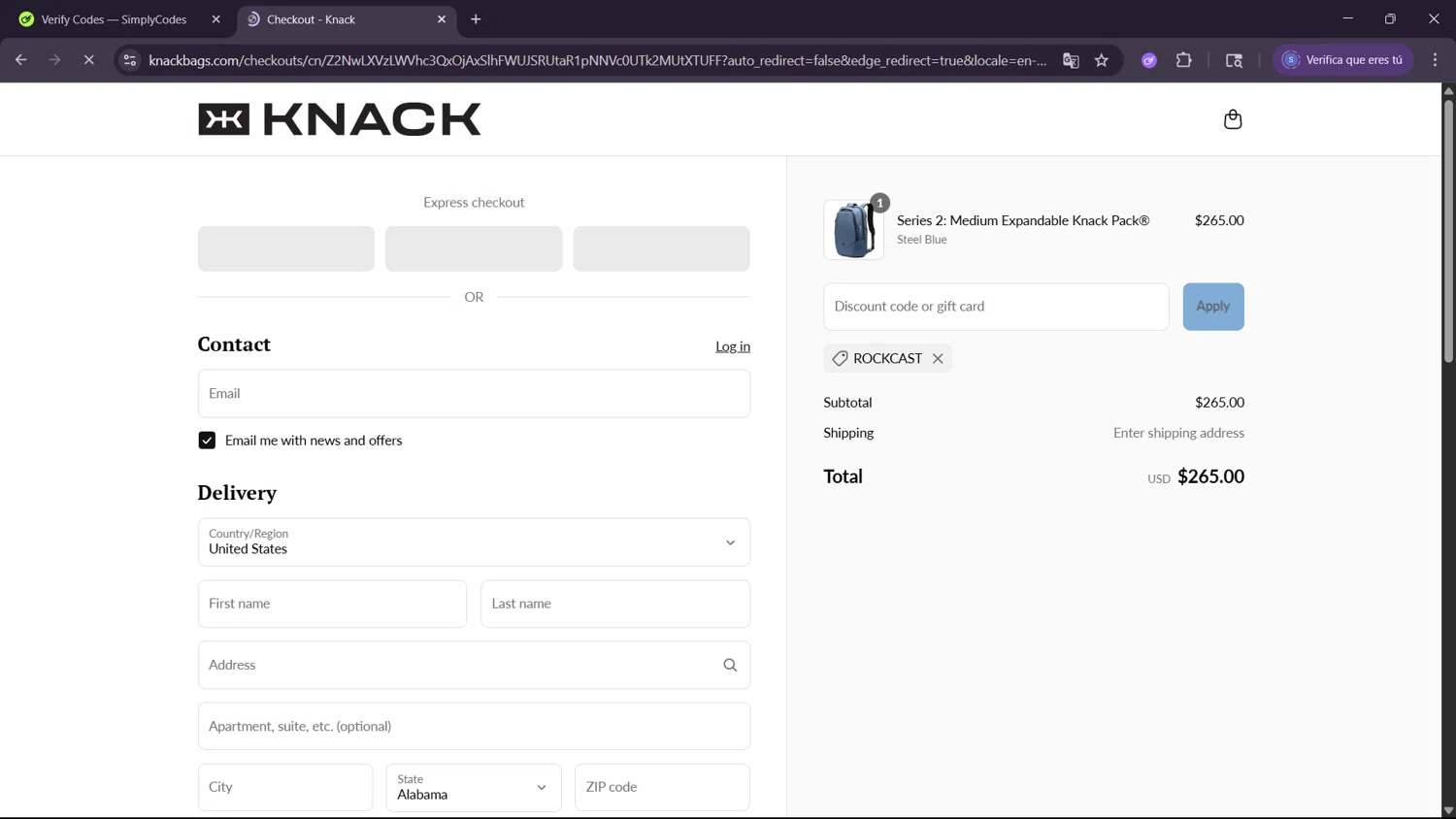Open site information icon in address bar
Image resolution: width=1456 pixels, height=819 pixels.
coord(129,60)
